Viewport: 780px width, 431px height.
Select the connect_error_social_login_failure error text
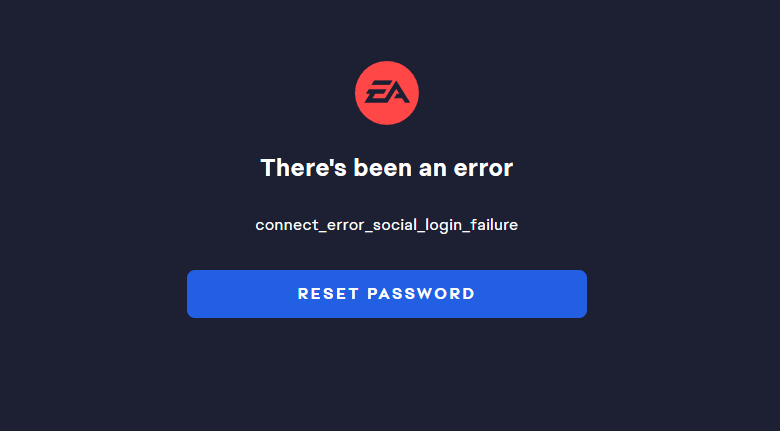pyautogui.click(x=387, y=225)
